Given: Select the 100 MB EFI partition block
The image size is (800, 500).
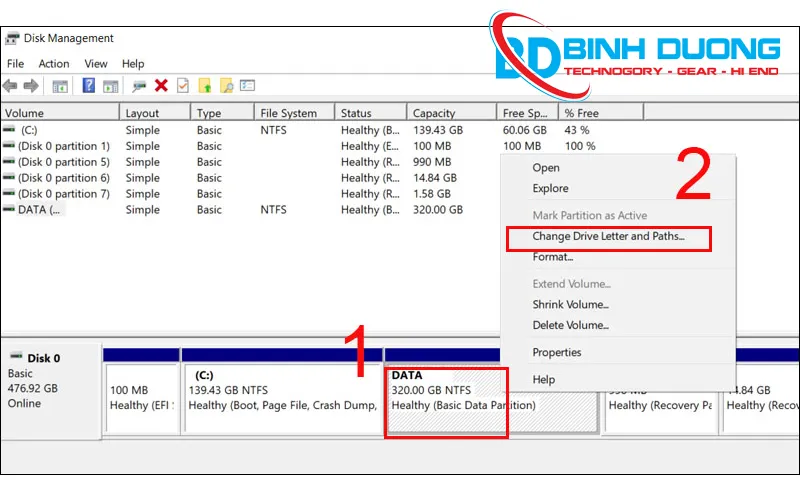Looking at the screenshot, I should click(x=142, y=398).
